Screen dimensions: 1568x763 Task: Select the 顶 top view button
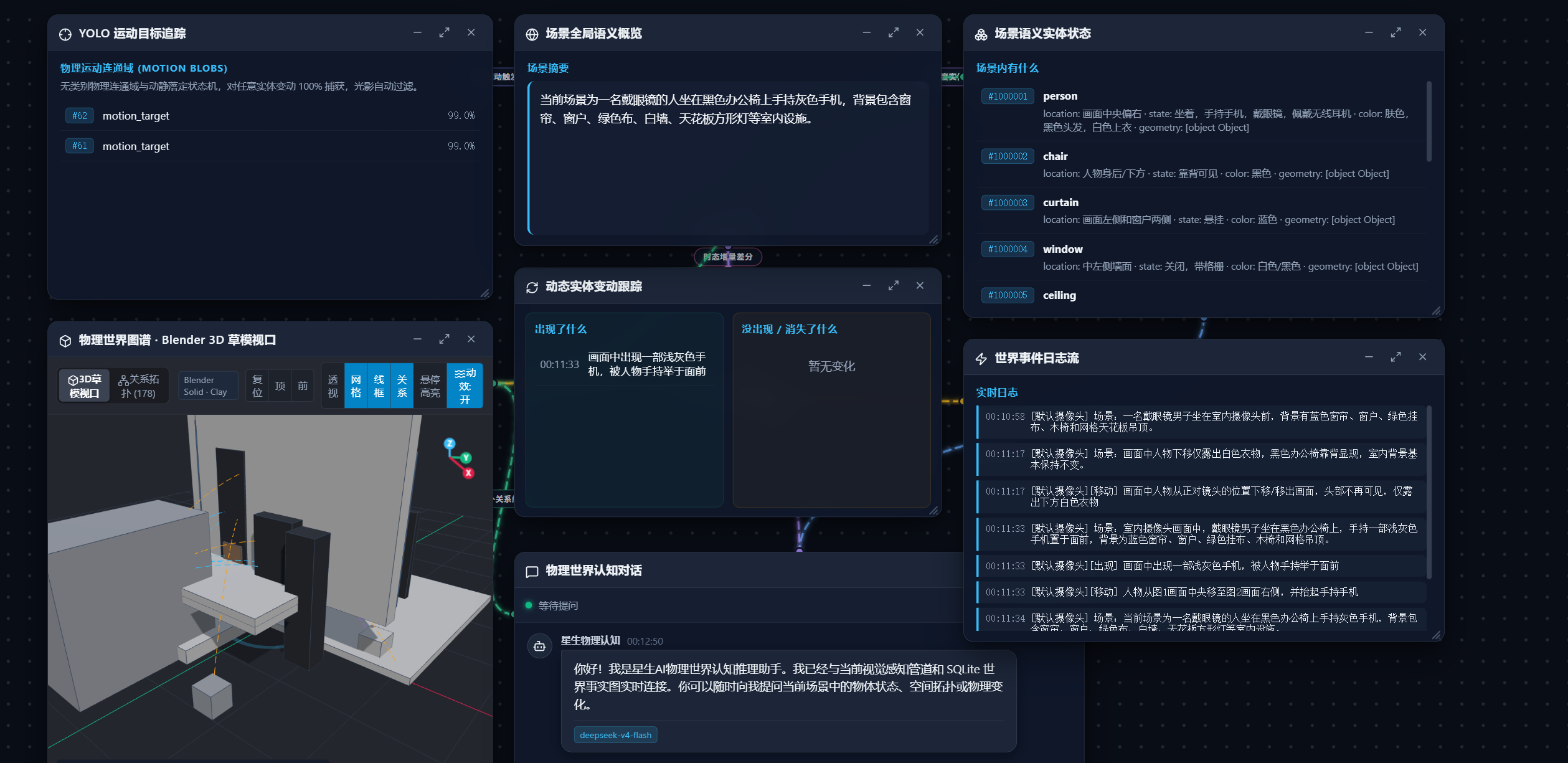click(280, 386)
